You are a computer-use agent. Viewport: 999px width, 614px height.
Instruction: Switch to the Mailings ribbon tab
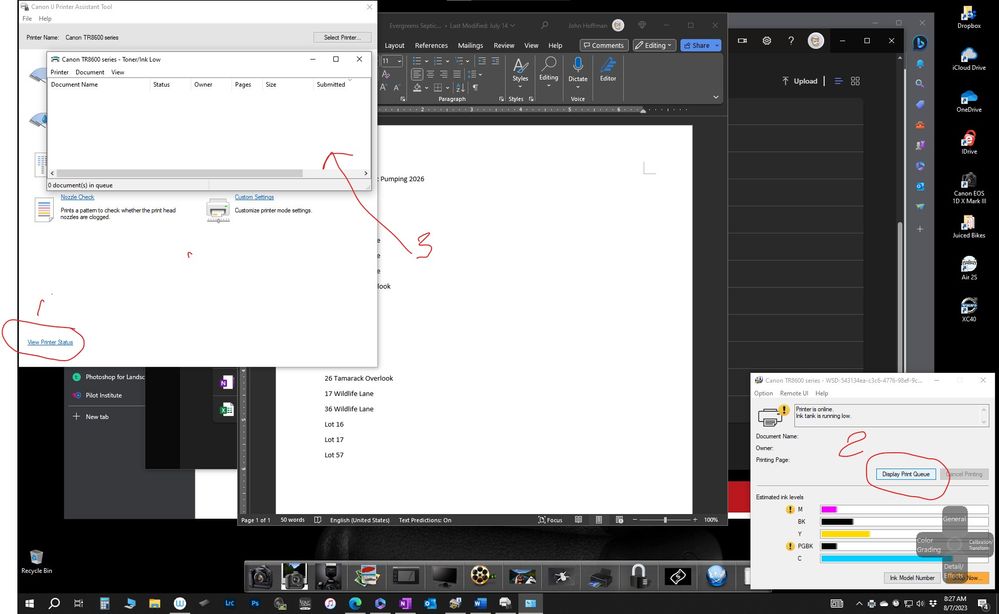pyautogui.click(x=470, y=45)
